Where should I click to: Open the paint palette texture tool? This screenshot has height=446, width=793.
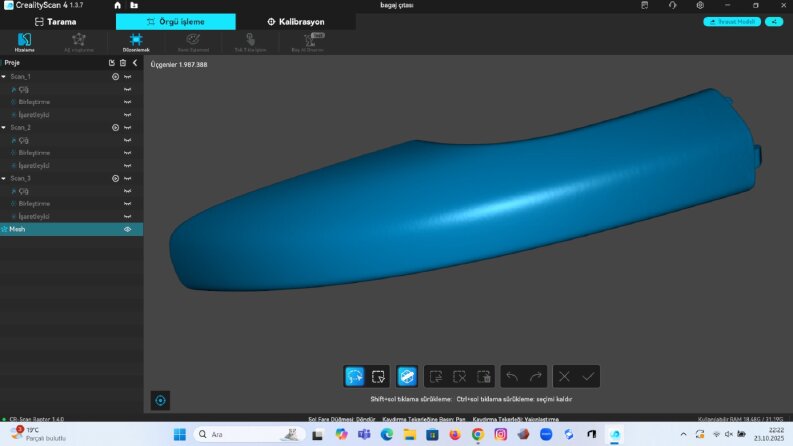click(193, 42)
